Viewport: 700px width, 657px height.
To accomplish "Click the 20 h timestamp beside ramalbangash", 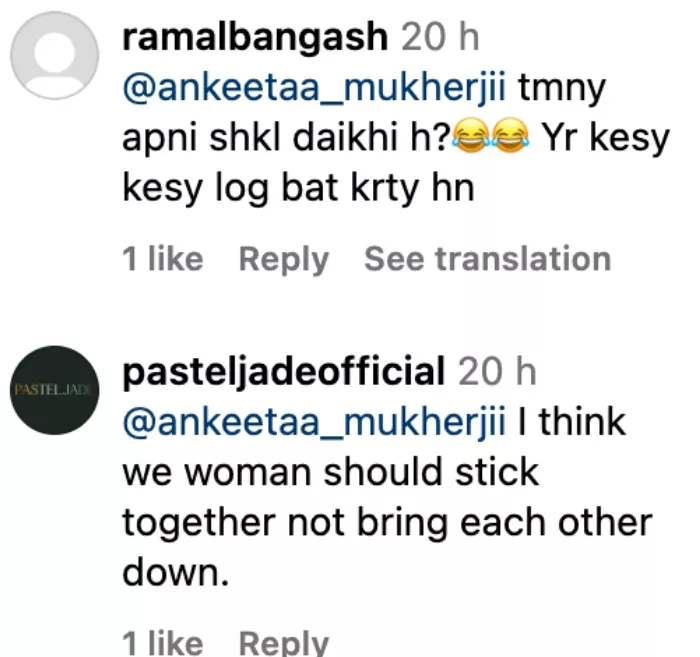I will 440,38.
